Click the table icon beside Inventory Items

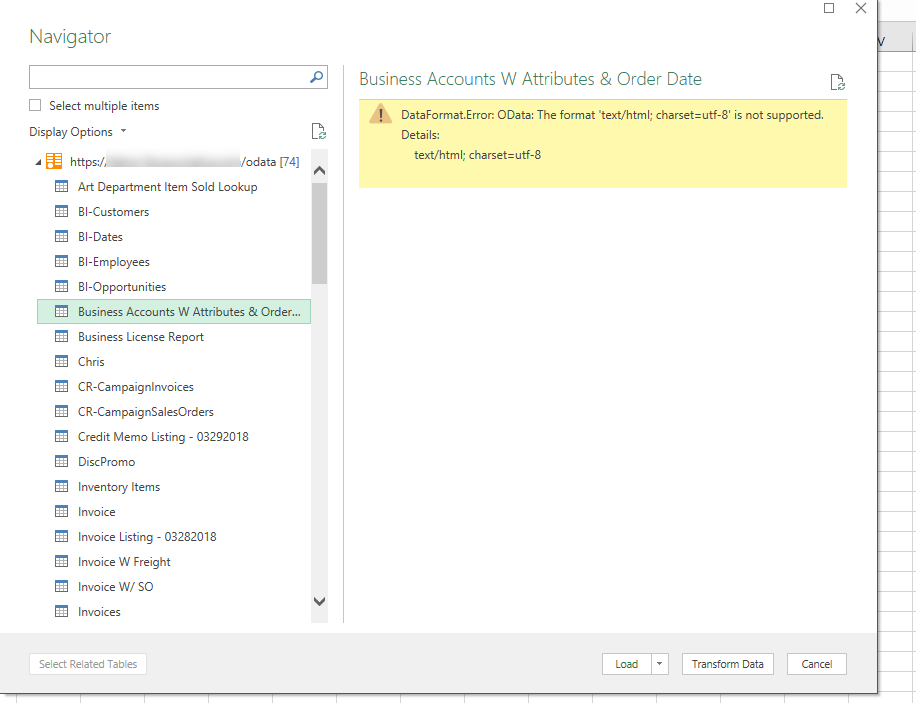click(x=61, y=487)
